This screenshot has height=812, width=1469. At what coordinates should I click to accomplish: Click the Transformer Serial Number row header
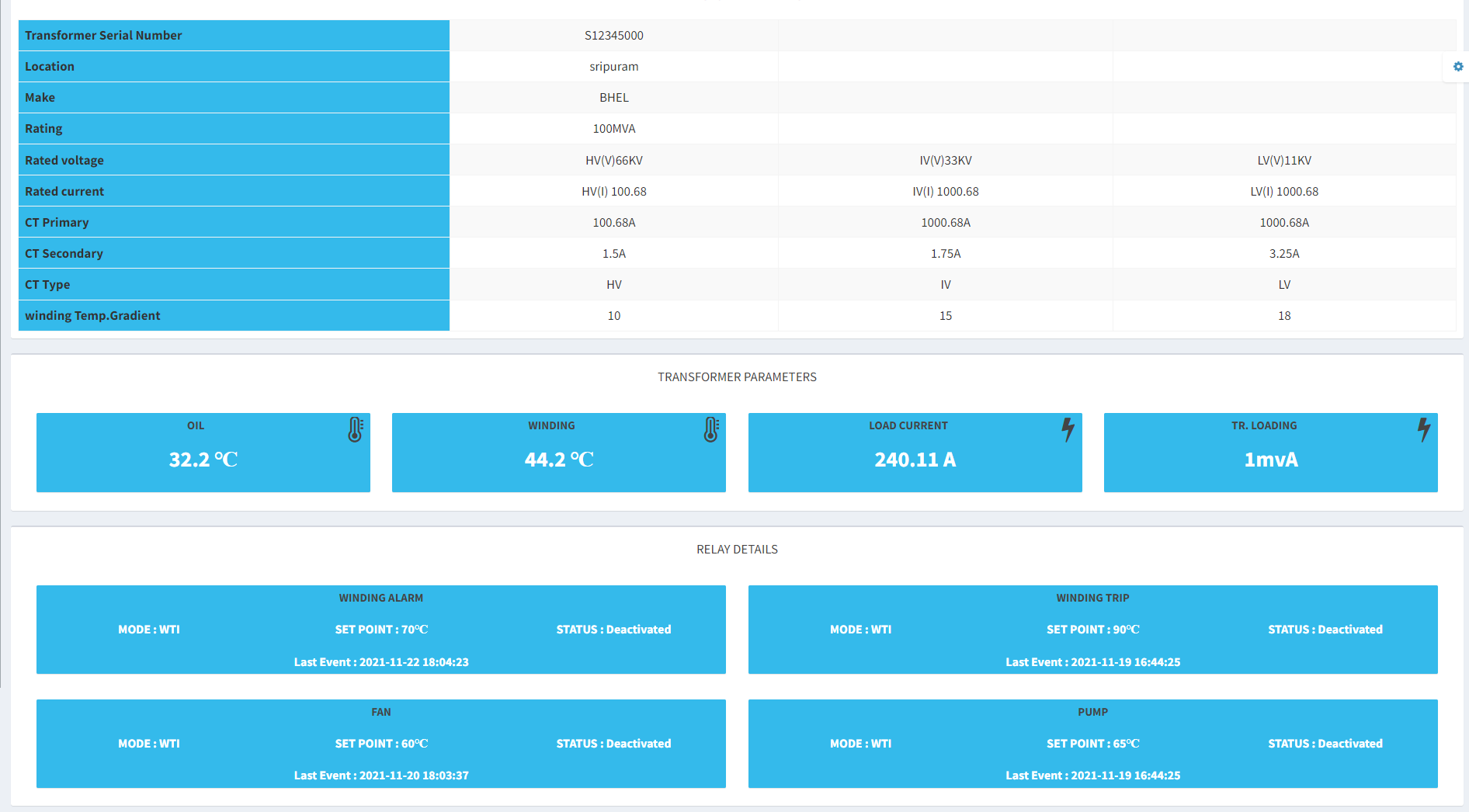103,36
